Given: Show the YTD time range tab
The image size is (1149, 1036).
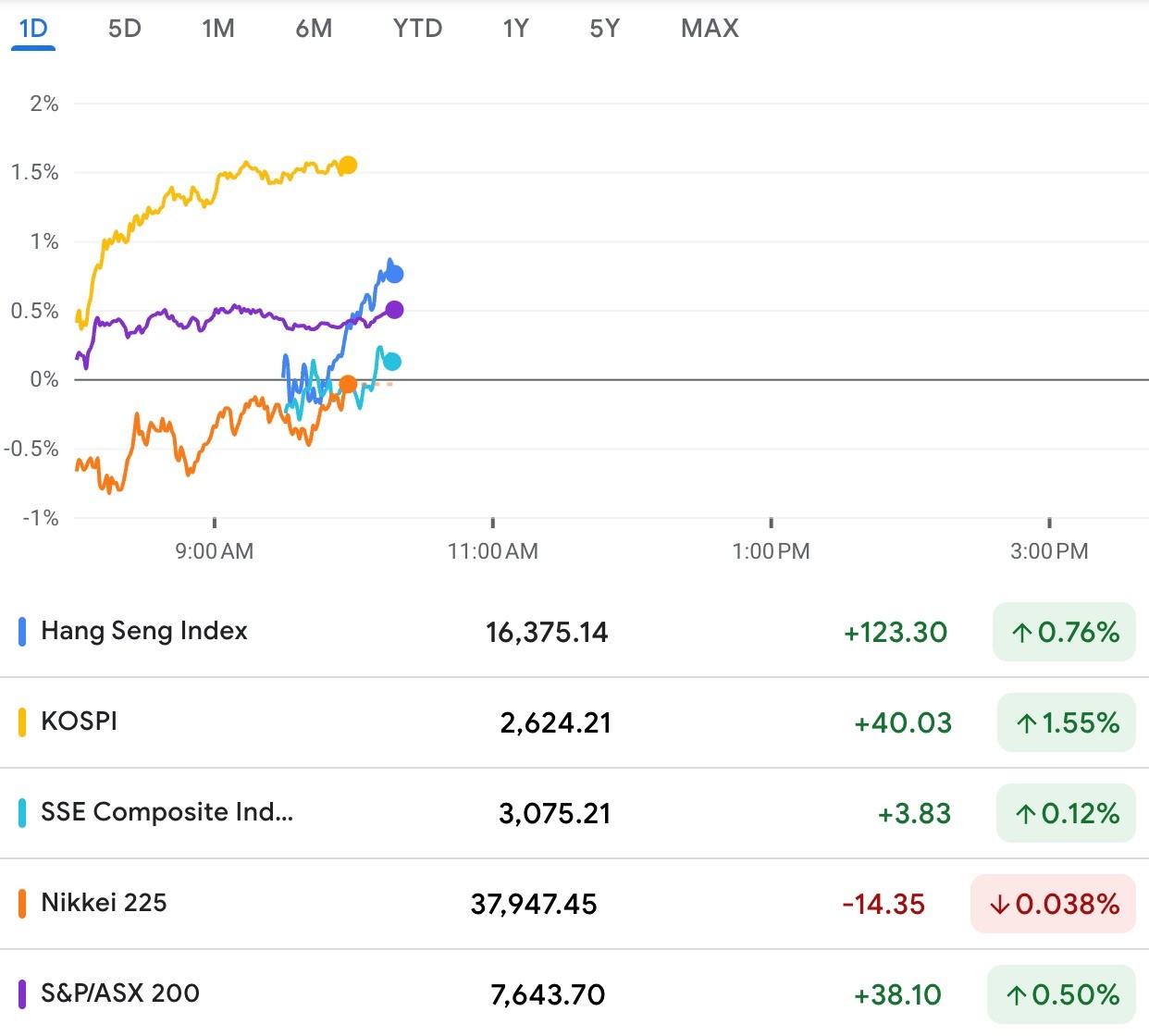Looking at the screenshot, I should [x=417, y=29].
